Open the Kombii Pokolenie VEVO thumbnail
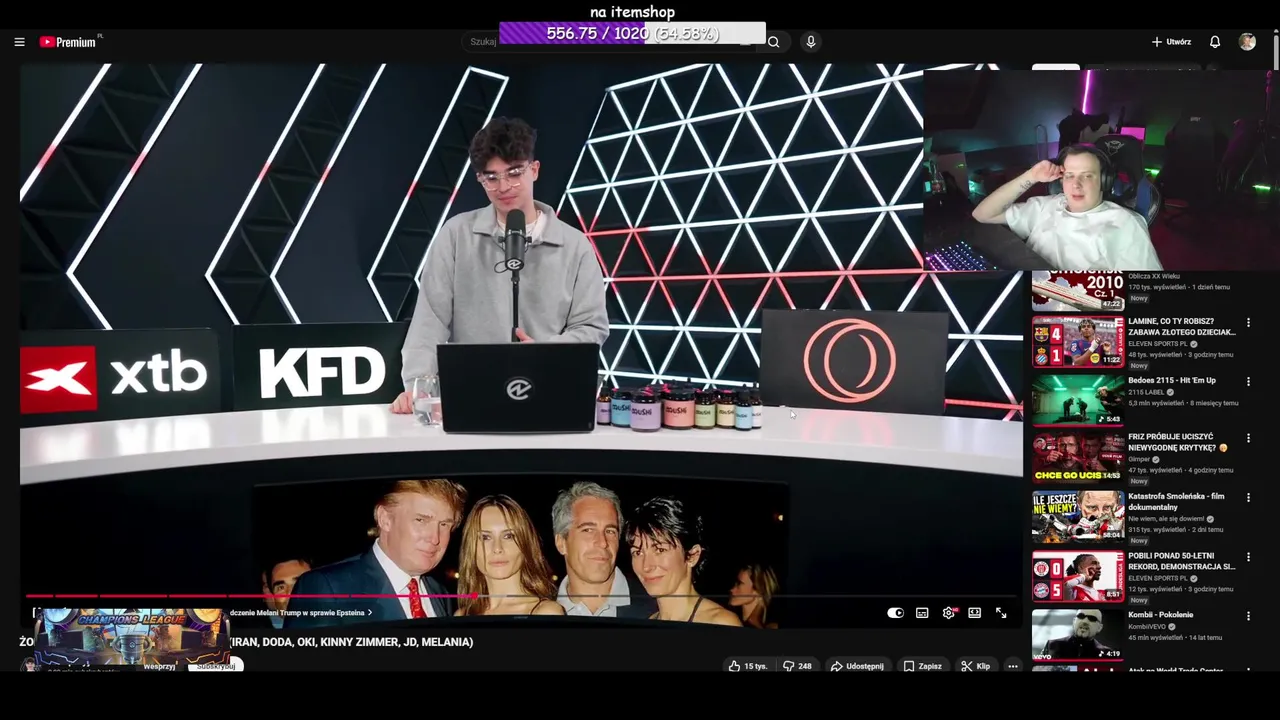This screenshot has height=720, width=1280. [1078, 635]
